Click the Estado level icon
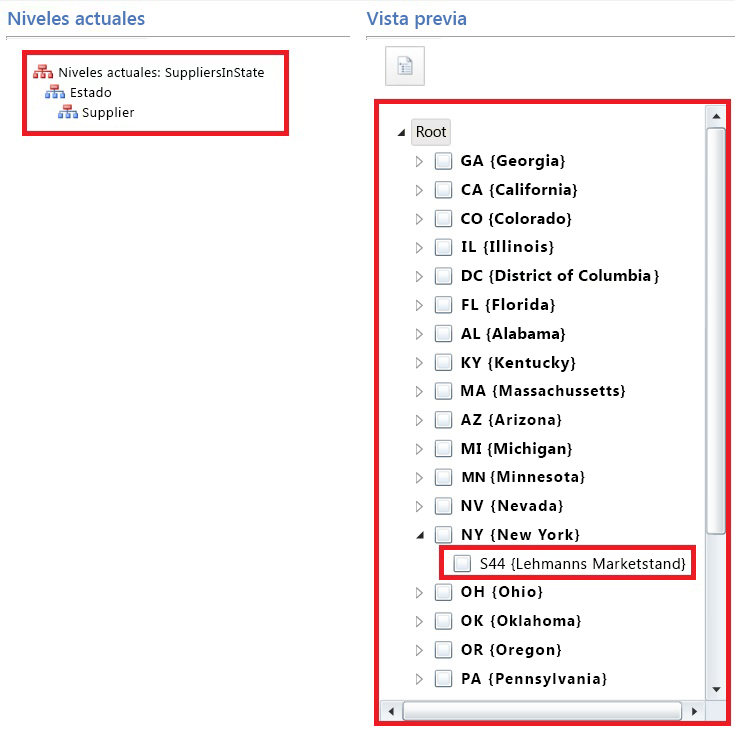 click(x=55, y=92)
